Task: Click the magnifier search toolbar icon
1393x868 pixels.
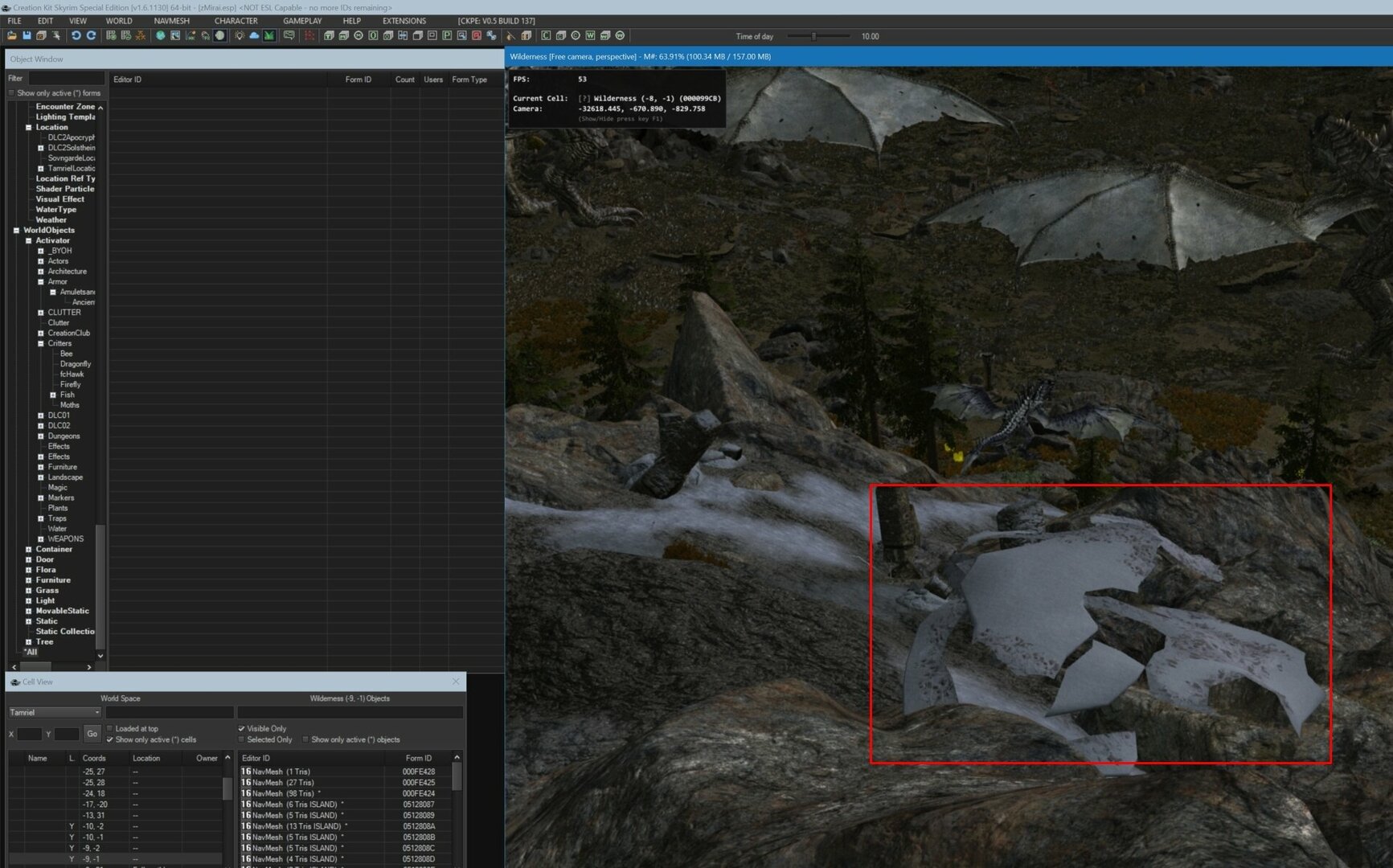Action: [462, 36]
